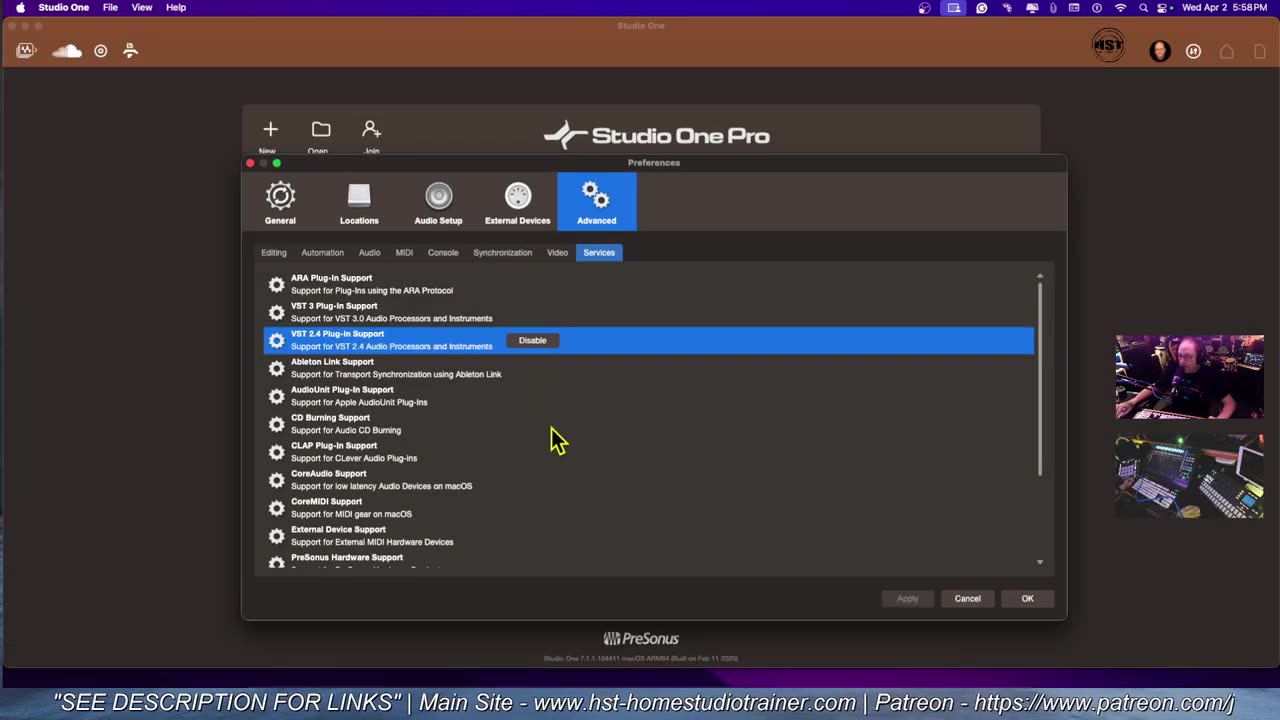Click gear icon of External Device Support
The height and width of the screenshot is (720, 1280).
point(277,537)
